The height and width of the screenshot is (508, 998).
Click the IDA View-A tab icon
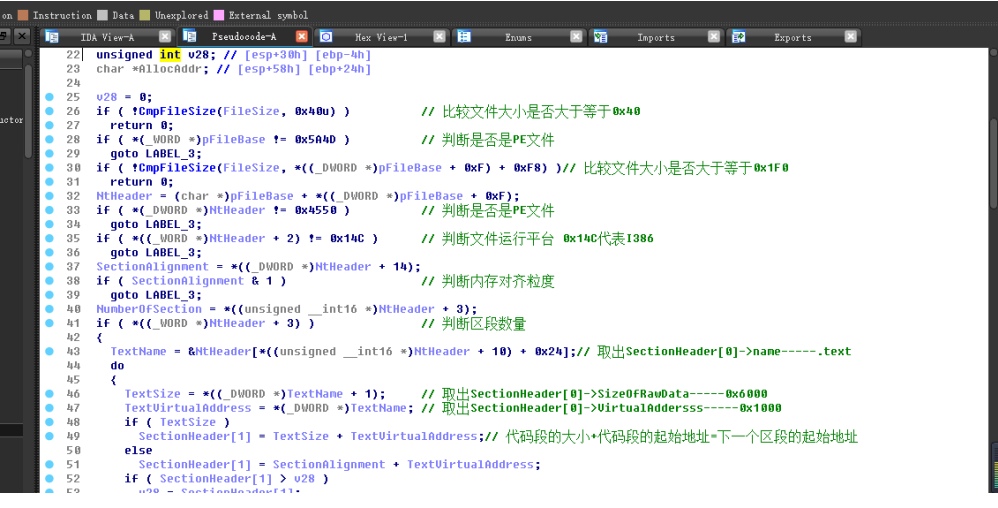[52, 37]
